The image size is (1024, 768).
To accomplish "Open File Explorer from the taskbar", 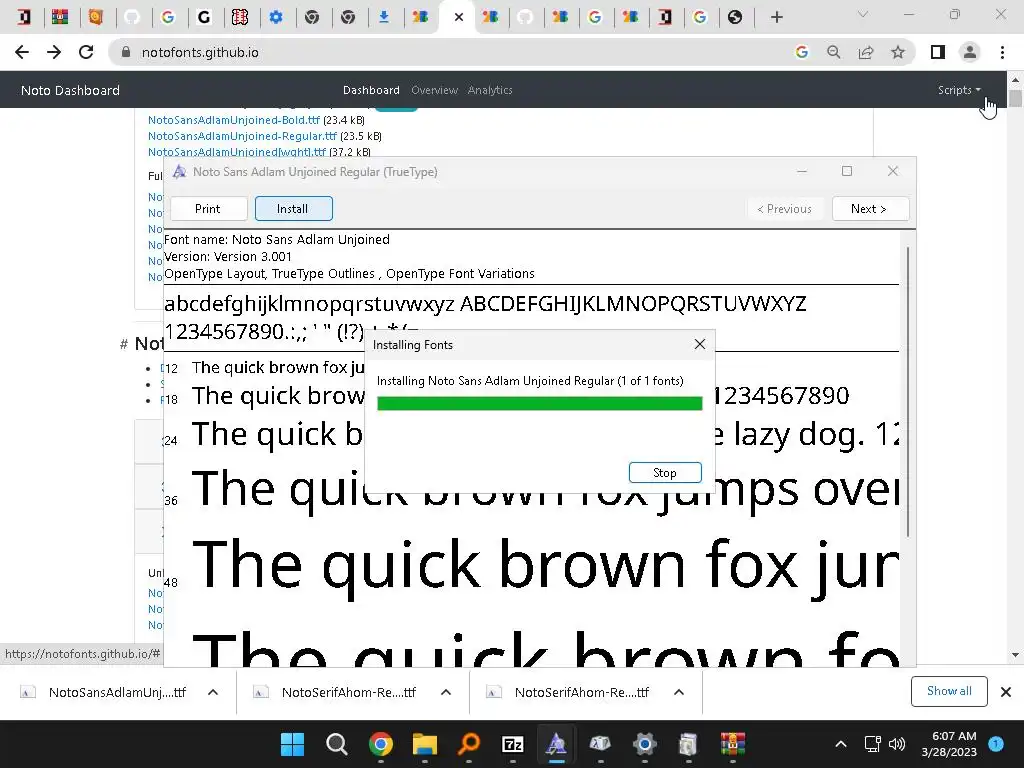I will (x=424, y=744).
